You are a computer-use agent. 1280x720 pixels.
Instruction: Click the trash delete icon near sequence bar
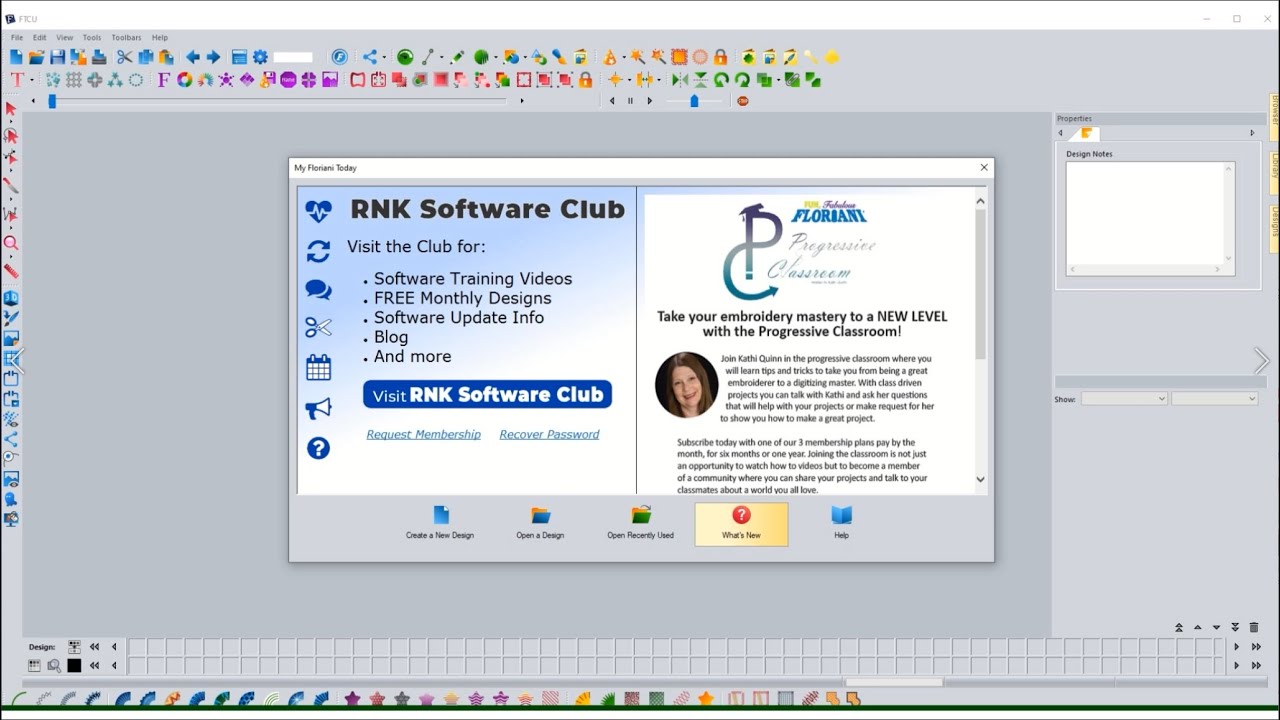(x=1254, y=628)
